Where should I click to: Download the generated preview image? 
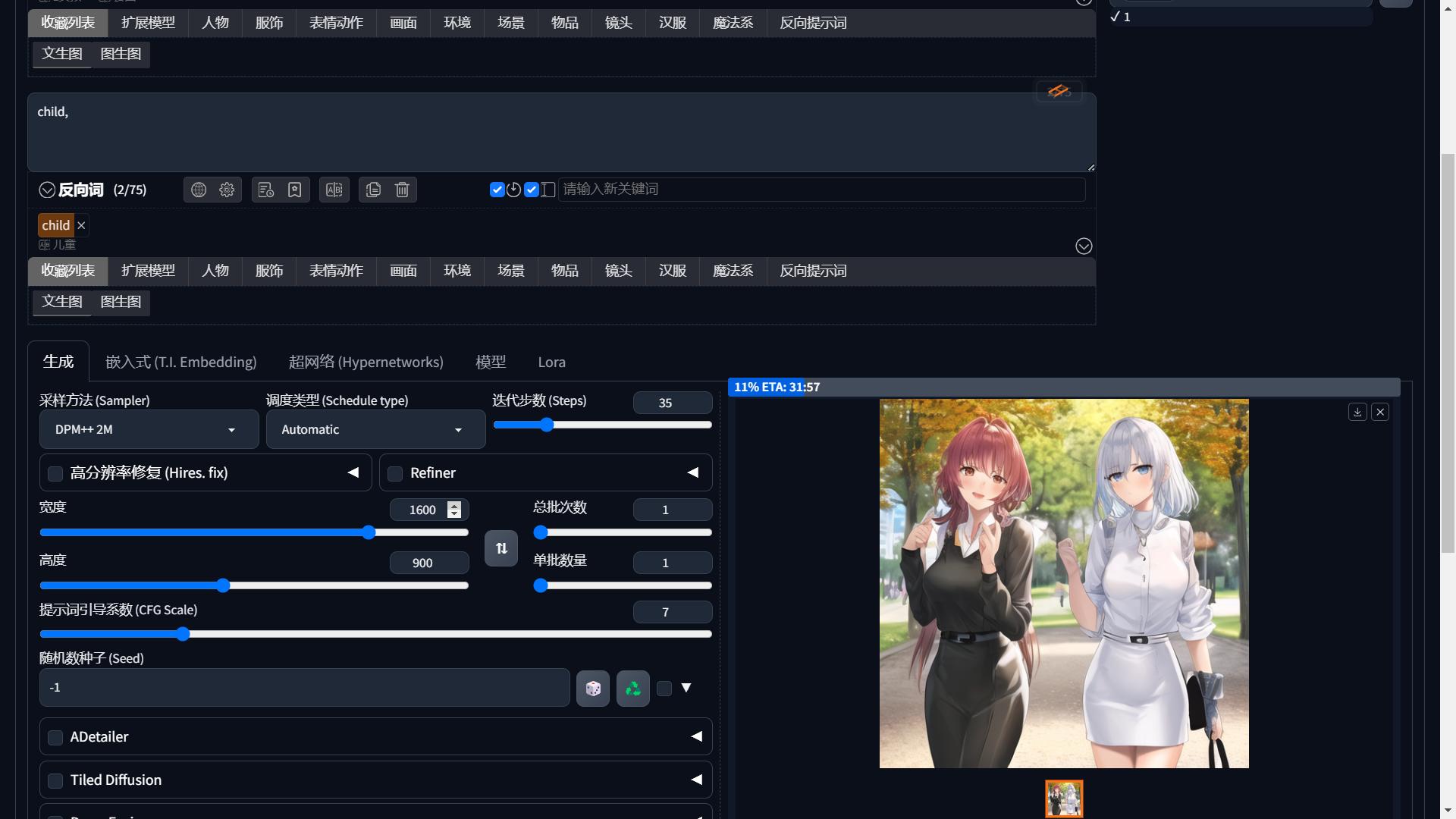click(1357, 412)
